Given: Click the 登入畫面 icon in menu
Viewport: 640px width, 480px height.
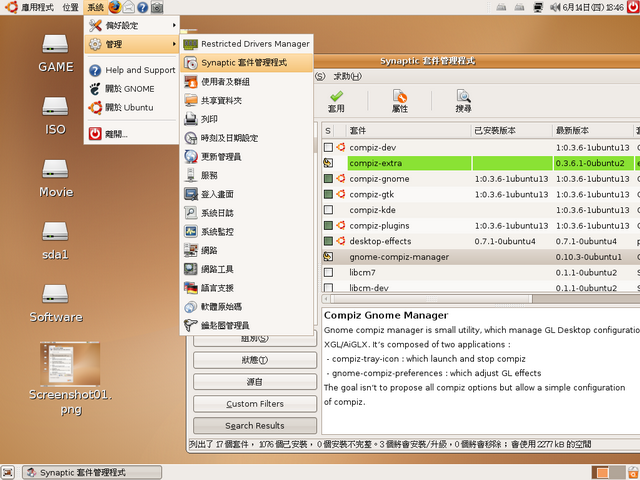Looking at the screenshot, I should [x=191, y=194].
